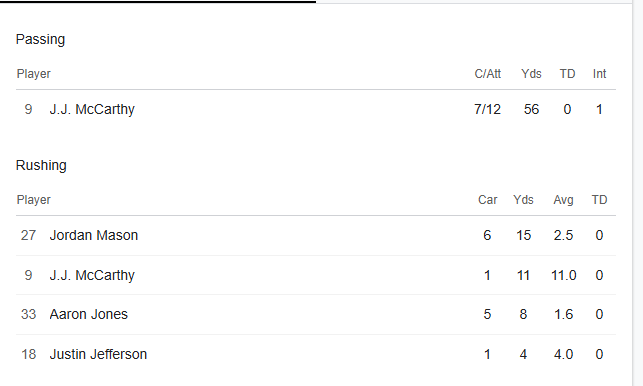Click the passing Yds column header
The image size is (643, 386).
point(531,74)
